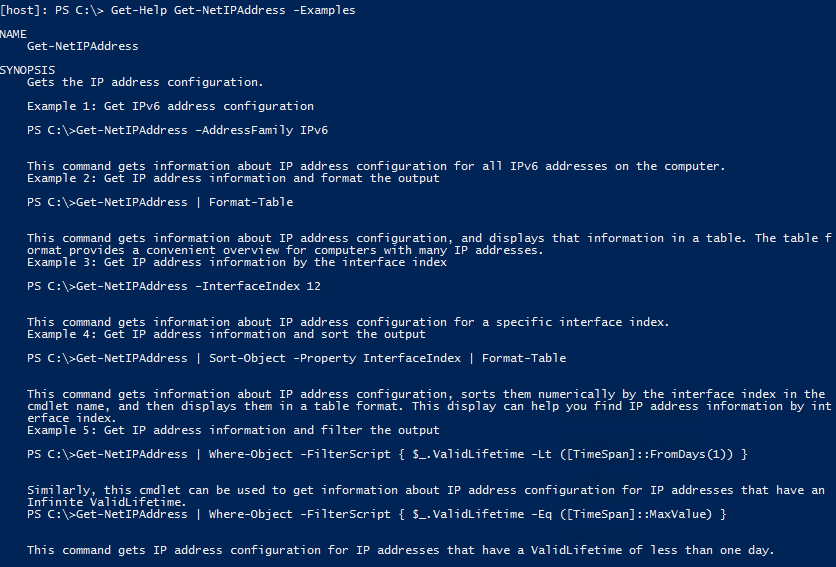Click the "Gets the IP address configuration." line
The width and height of the screenshot is (836, 567).
[145, 82]
